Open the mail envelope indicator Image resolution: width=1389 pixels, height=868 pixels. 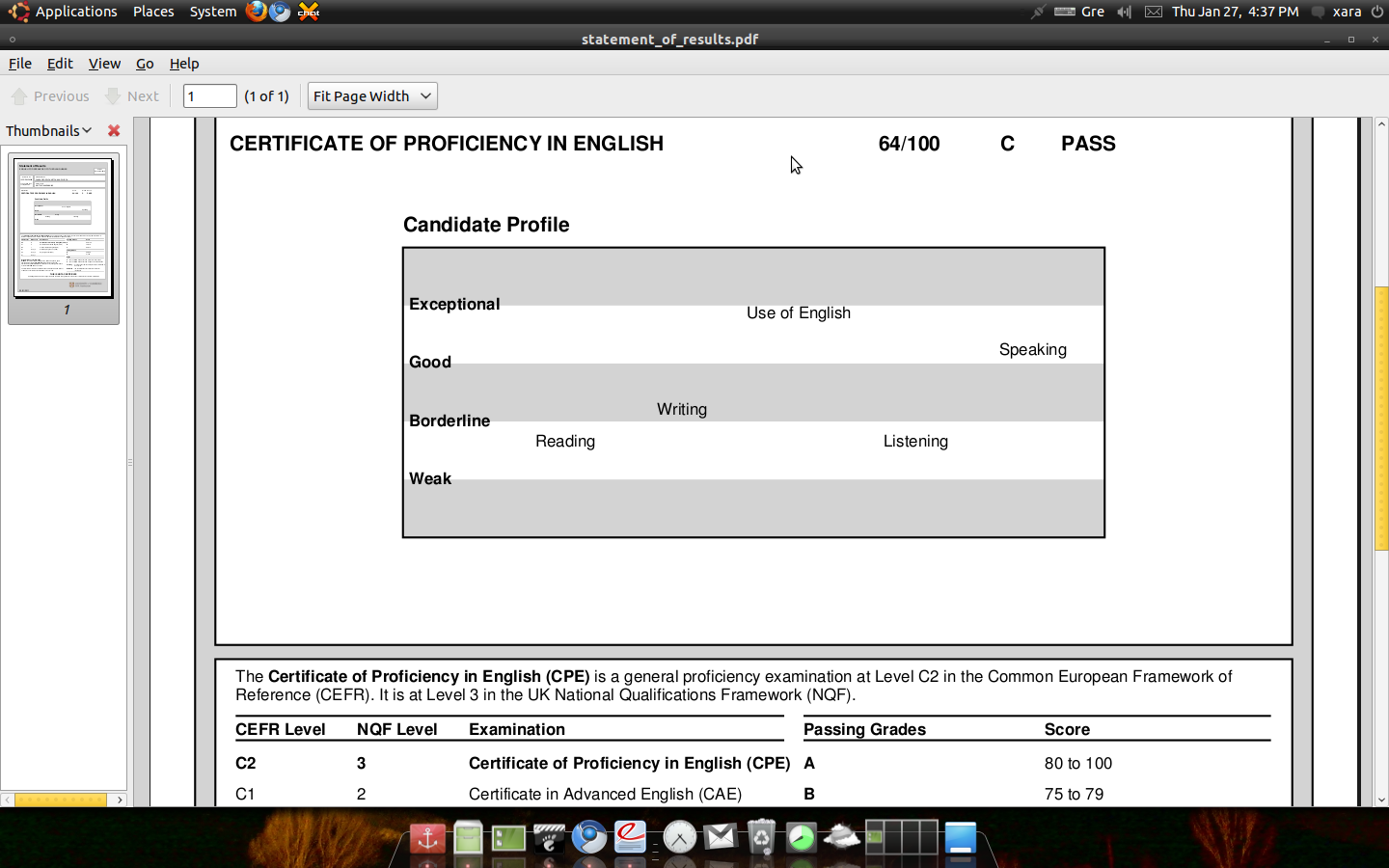coord(1154,12)
